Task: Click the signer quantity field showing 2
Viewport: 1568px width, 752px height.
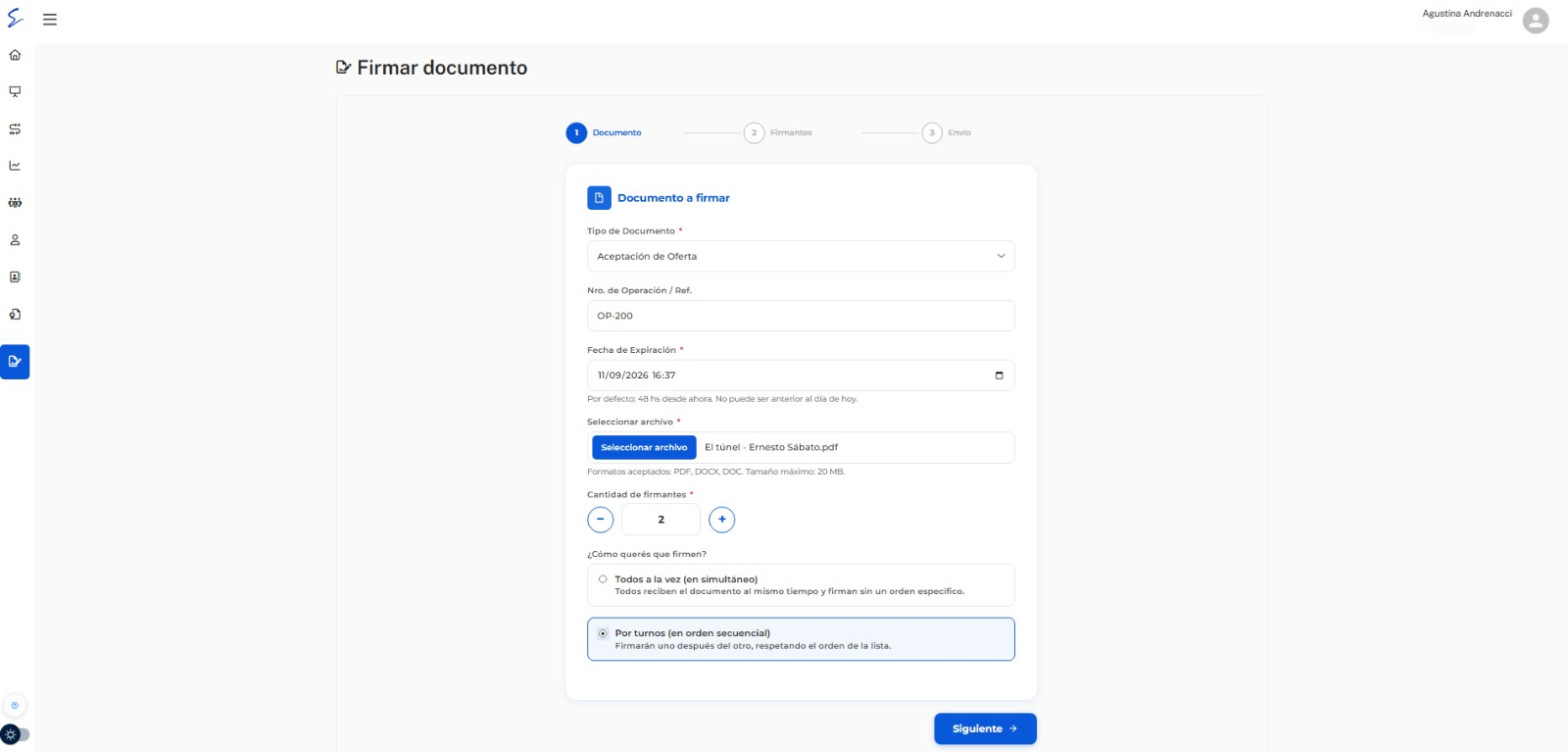Action: pyautogui.click(x=661, y=520)
